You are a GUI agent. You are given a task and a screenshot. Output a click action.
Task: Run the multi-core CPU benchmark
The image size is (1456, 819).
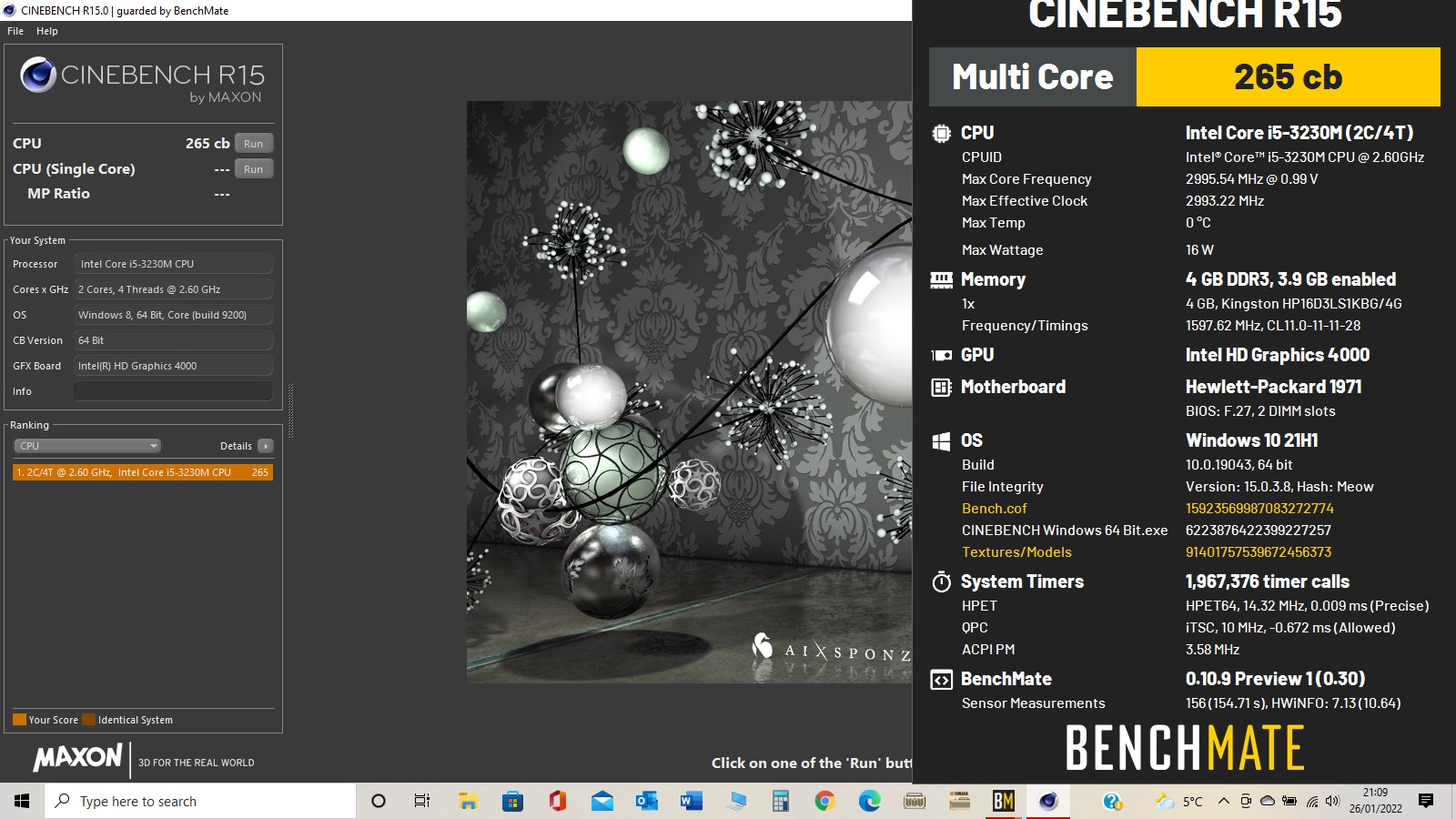pos(254,144)
